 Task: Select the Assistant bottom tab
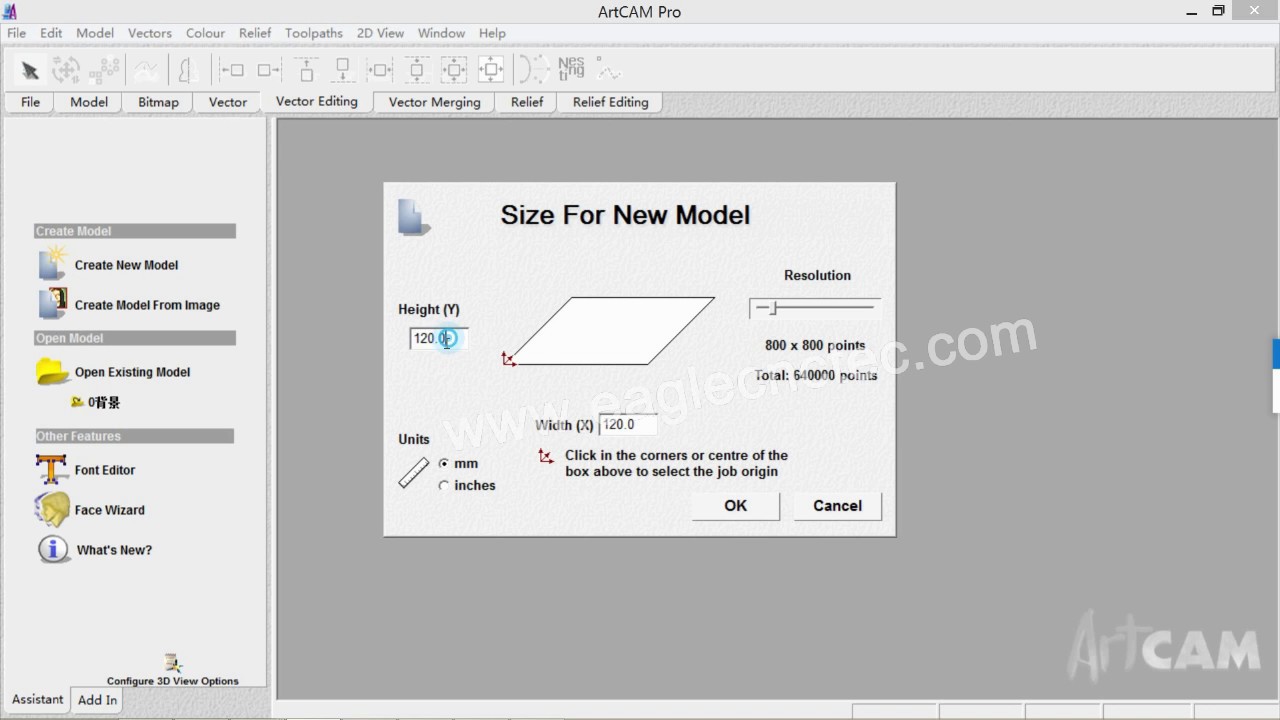(38, 699)
